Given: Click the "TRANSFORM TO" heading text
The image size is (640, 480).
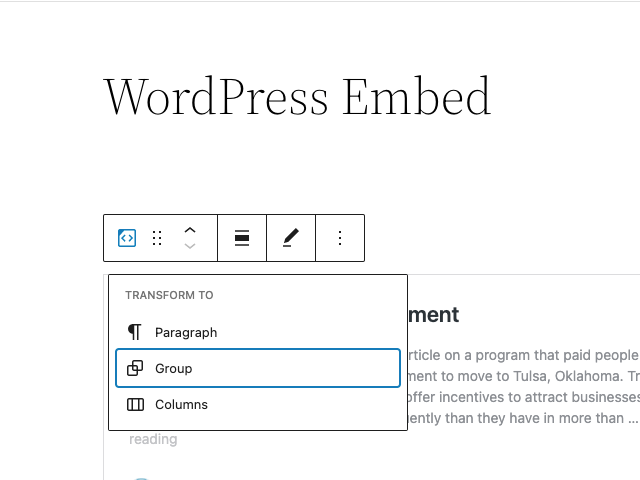Looking at the screenshot, I should pyautogui.click(x=169, y=295).
